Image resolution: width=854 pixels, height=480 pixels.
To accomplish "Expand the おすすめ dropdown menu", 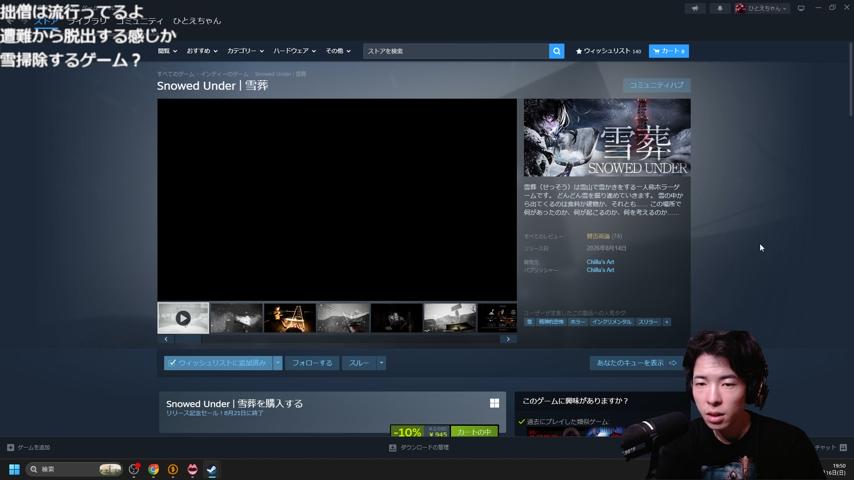I will tap(202, 51).
